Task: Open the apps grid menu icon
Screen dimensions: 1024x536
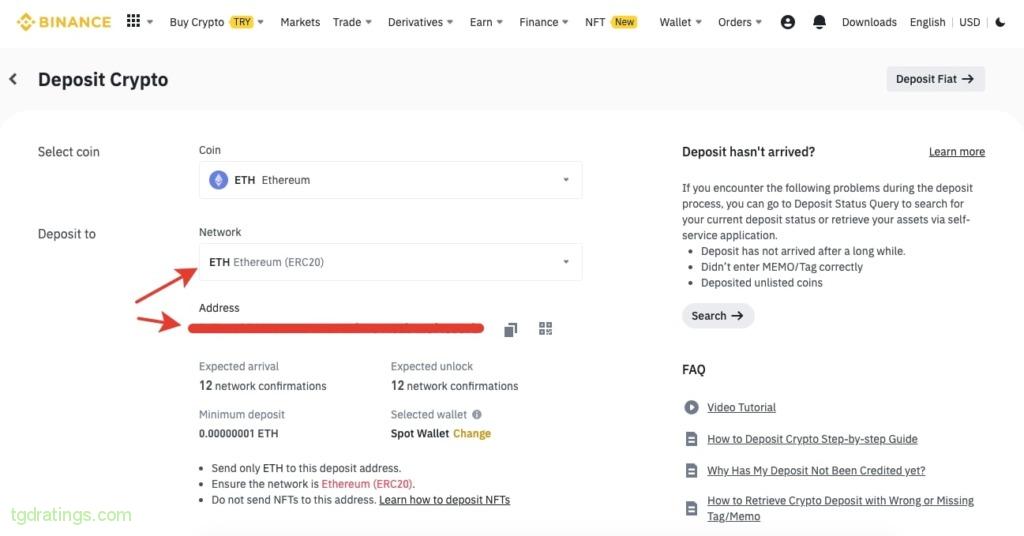Action: pyautogui.click(x=133, y=21)
